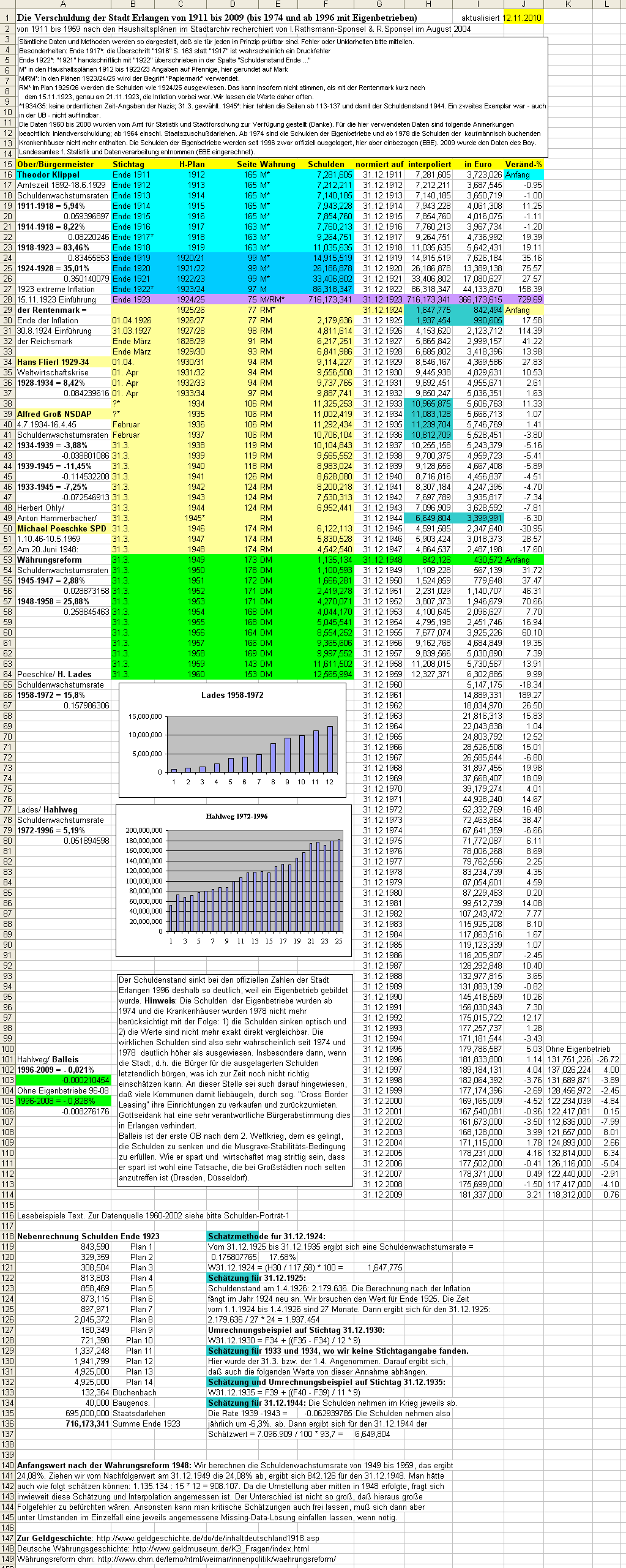This screenshot has width=626, height=1568.
Task: Click the text box starting 'Der Schuldenstand sinkt'
Action: (234, 1079)
